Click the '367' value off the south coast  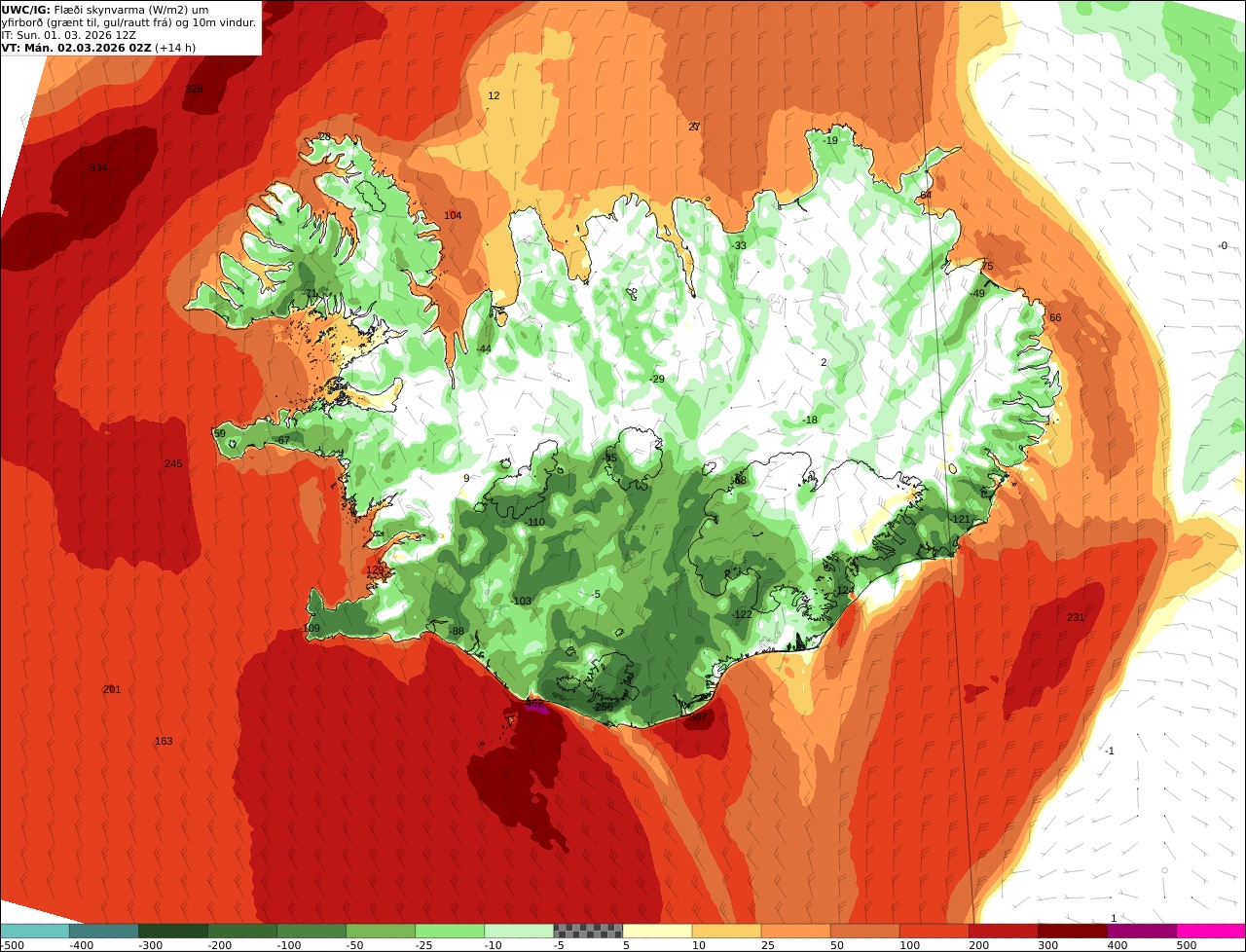click(698, 717)
